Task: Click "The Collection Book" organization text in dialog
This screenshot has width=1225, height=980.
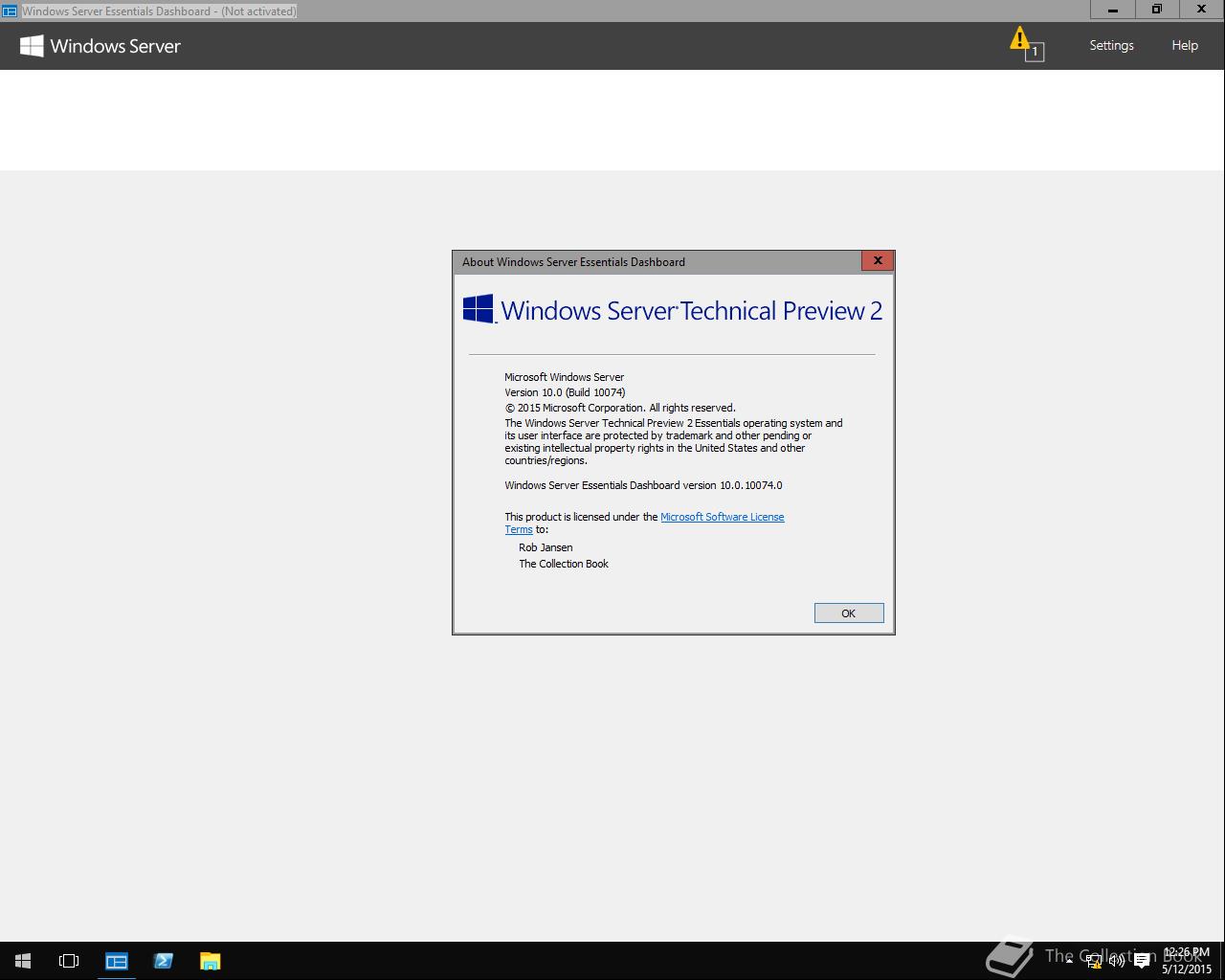Action: pyautogui.click(x=564, y=564)
